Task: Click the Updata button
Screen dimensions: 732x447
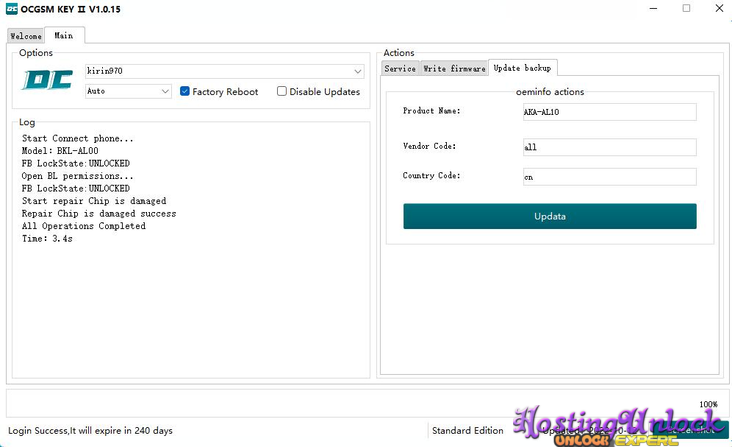Action: pos(549,216)
